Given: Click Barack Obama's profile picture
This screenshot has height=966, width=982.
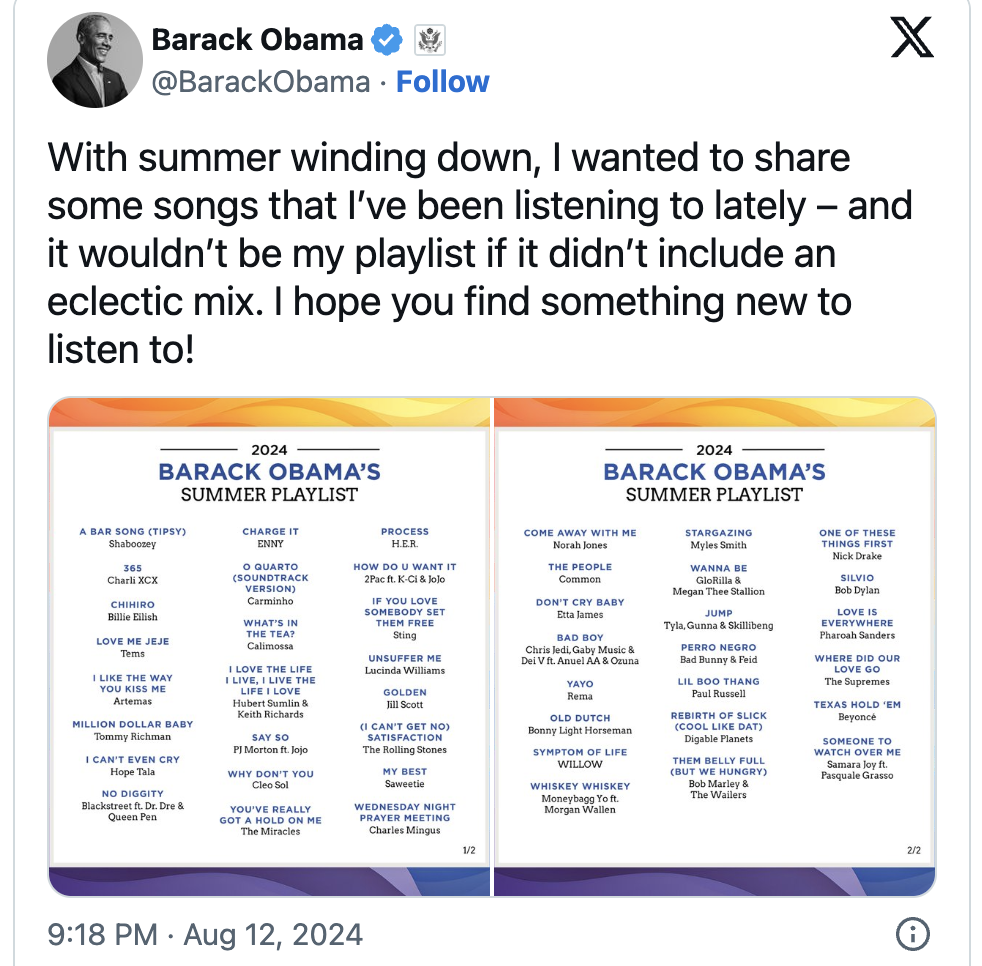Looking at the screenshot, I should [x=90, y=61].
